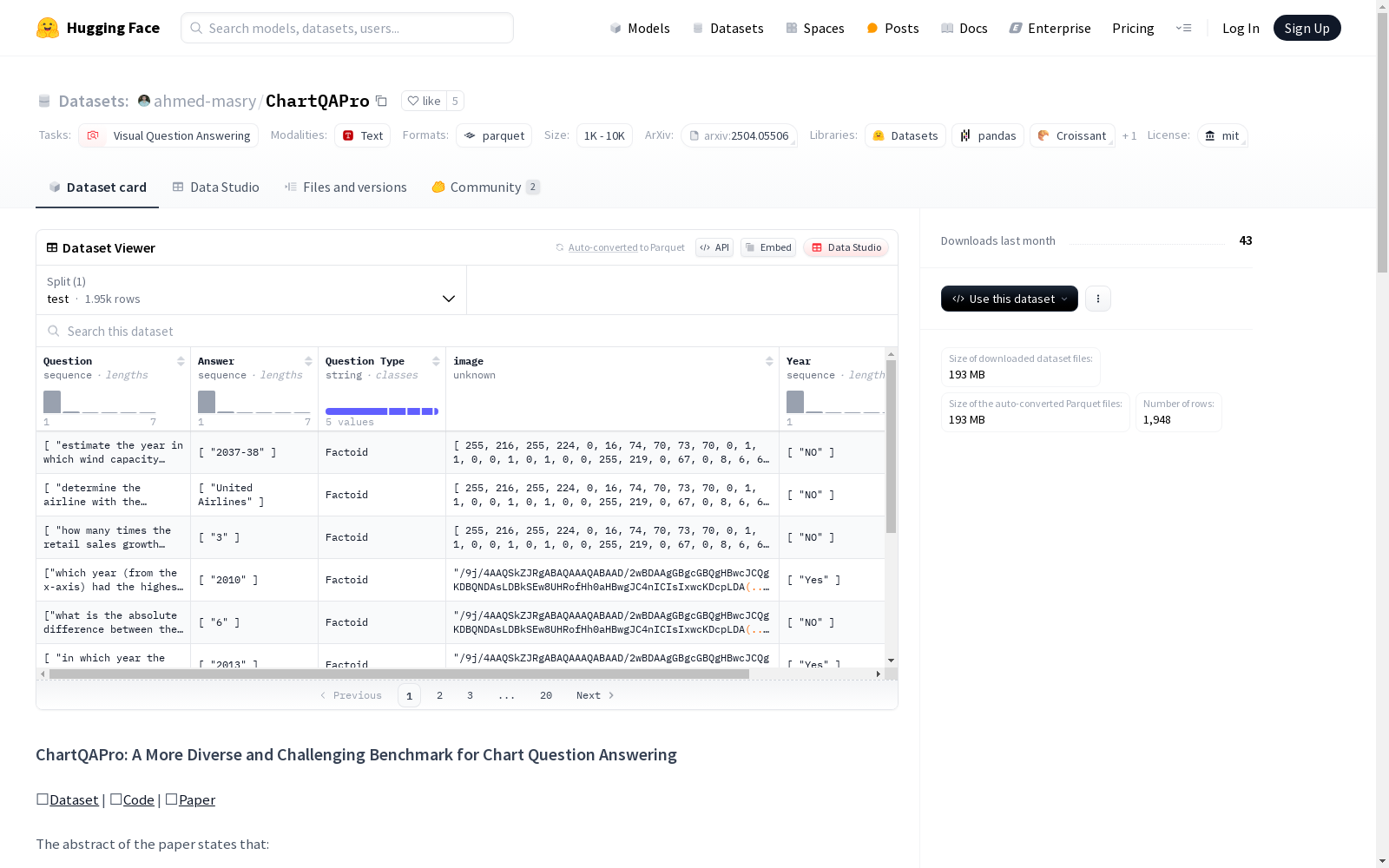
Task: Go to the Next page of rows
Action: pos(596,695)
